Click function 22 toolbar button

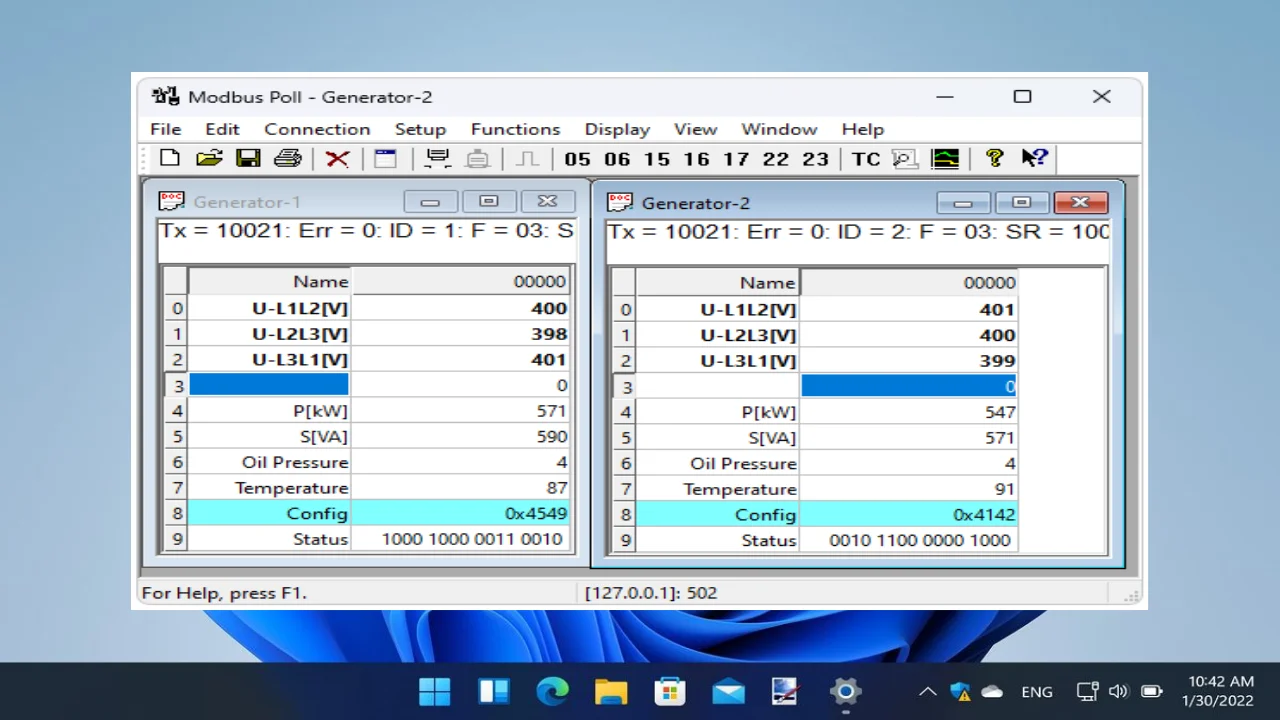pos(776,159)
